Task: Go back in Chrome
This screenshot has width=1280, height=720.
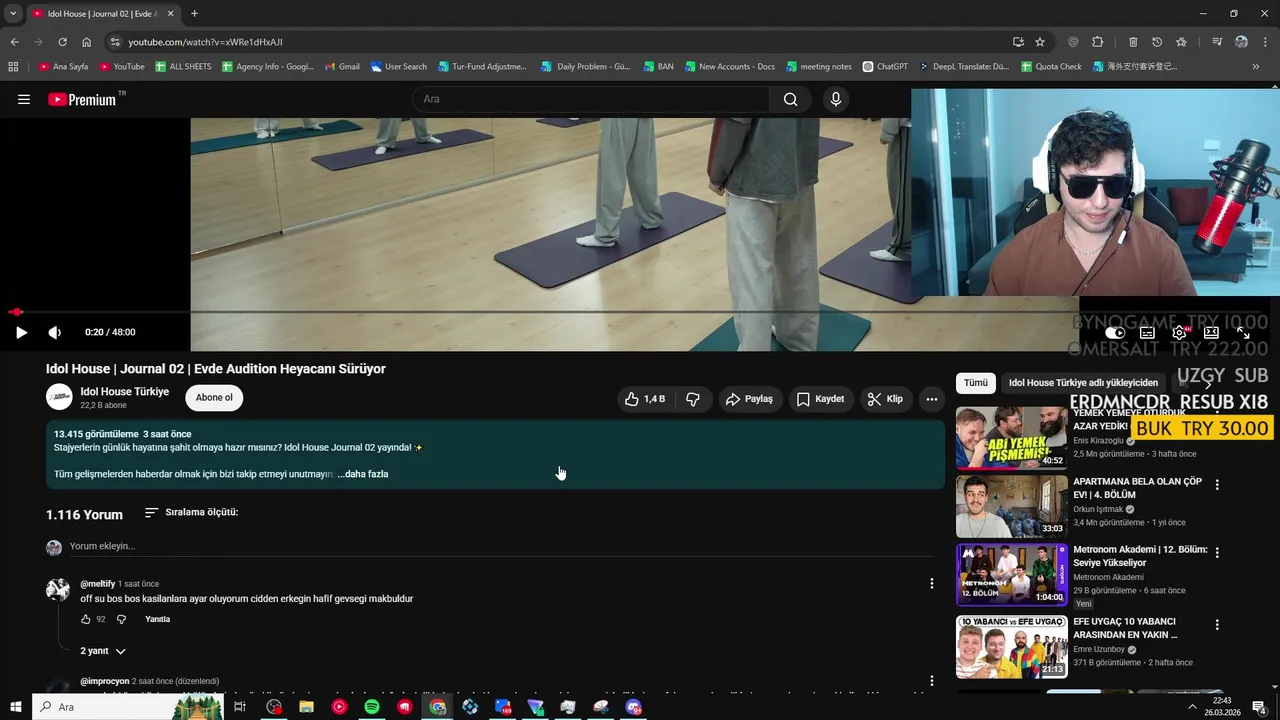Action: click(14, 42)
